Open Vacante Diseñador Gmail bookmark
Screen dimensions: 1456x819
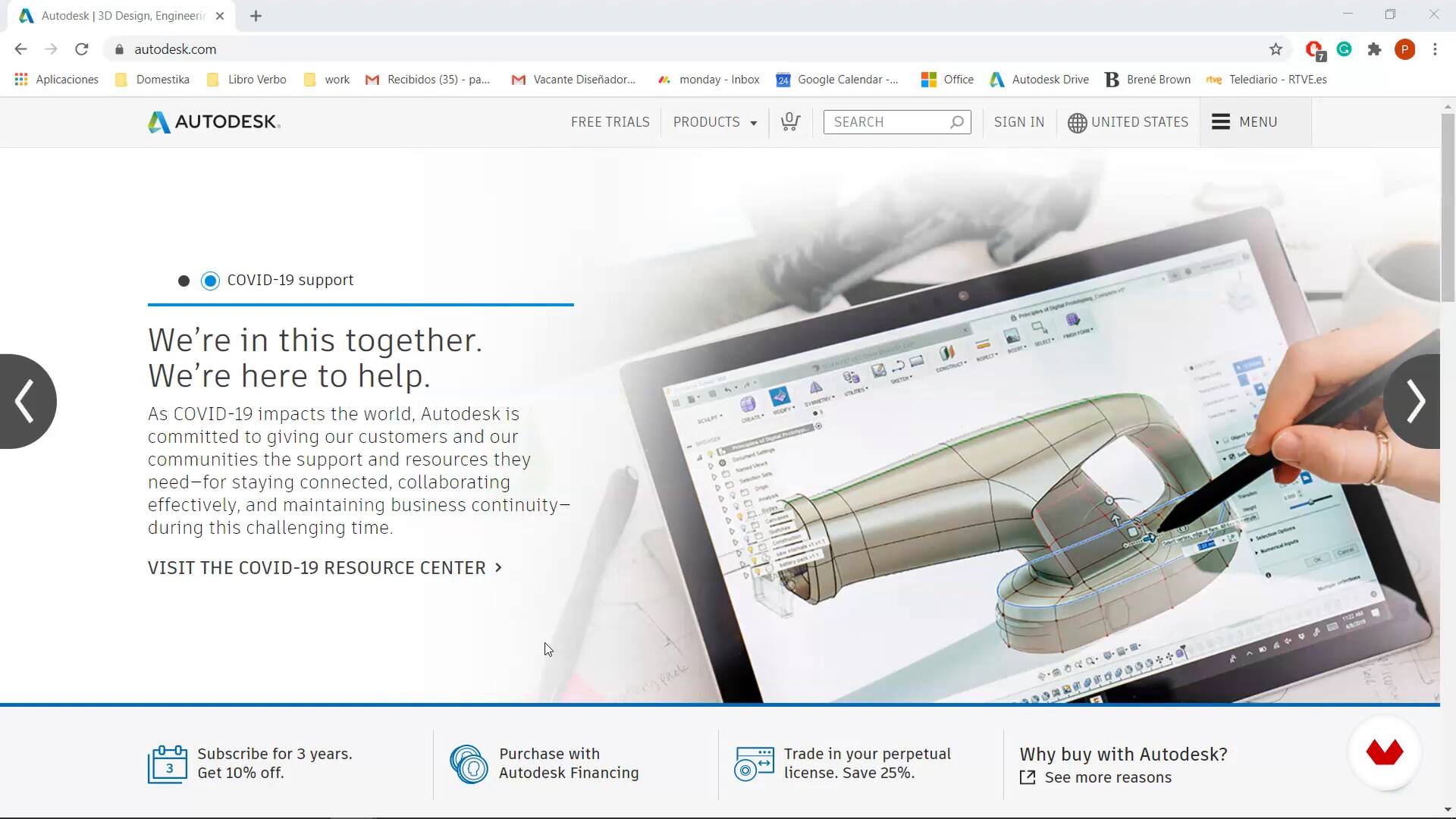[574, 80]
